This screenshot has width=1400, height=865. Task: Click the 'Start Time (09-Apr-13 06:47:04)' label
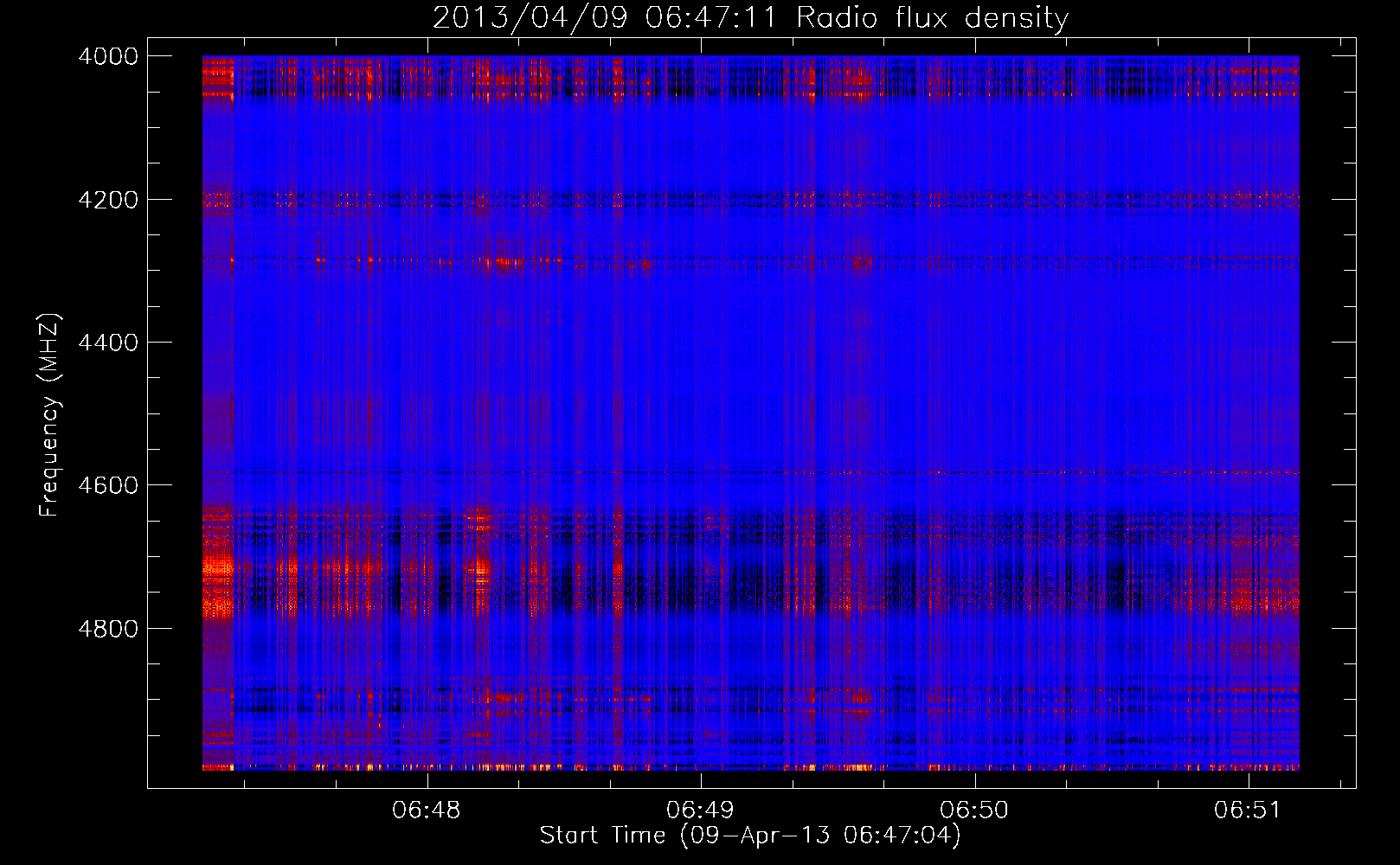click(x=750, y=836)
